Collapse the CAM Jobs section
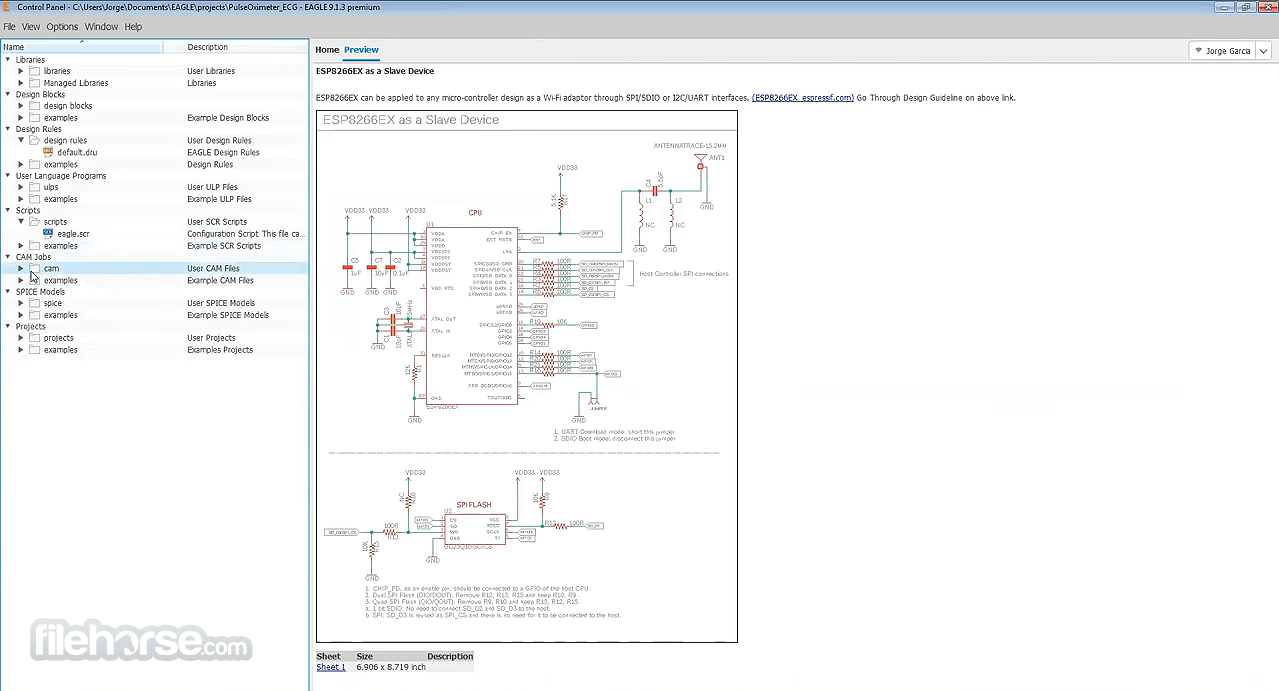Screen dimensions: 1279x691 (8, 257)
